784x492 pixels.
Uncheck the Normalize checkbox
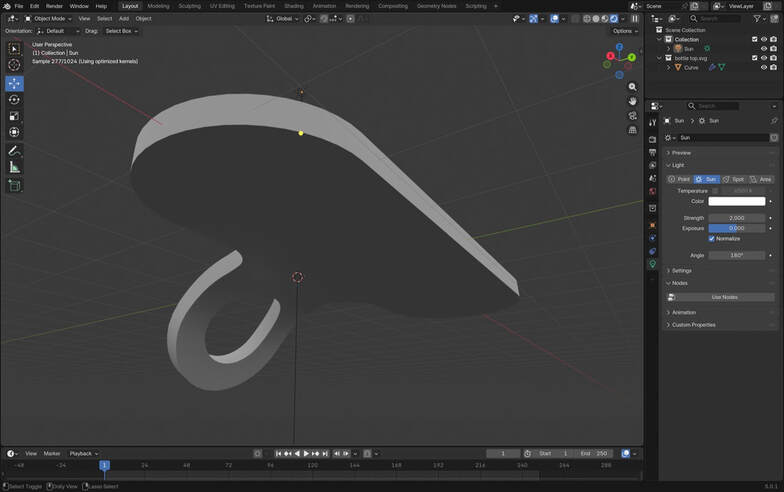tap(712, 239)
